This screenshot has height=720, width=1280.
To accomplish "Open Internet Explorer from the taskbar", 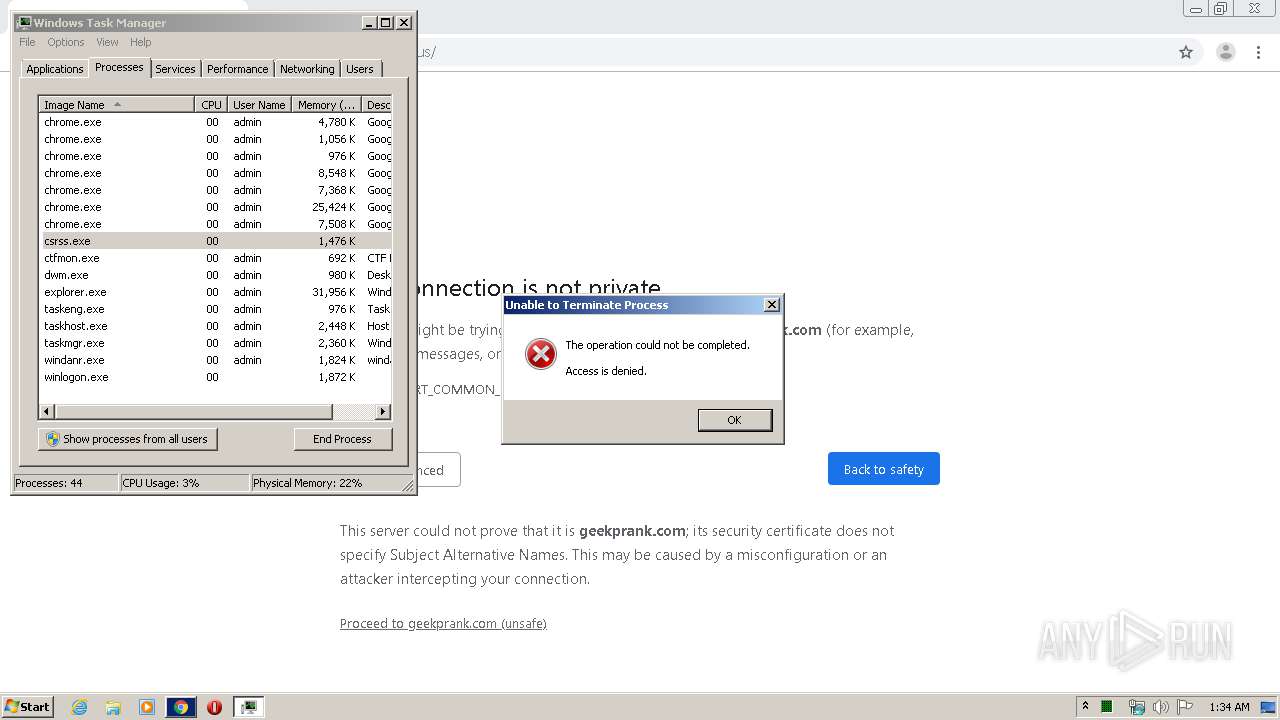I will click(79, 707).
